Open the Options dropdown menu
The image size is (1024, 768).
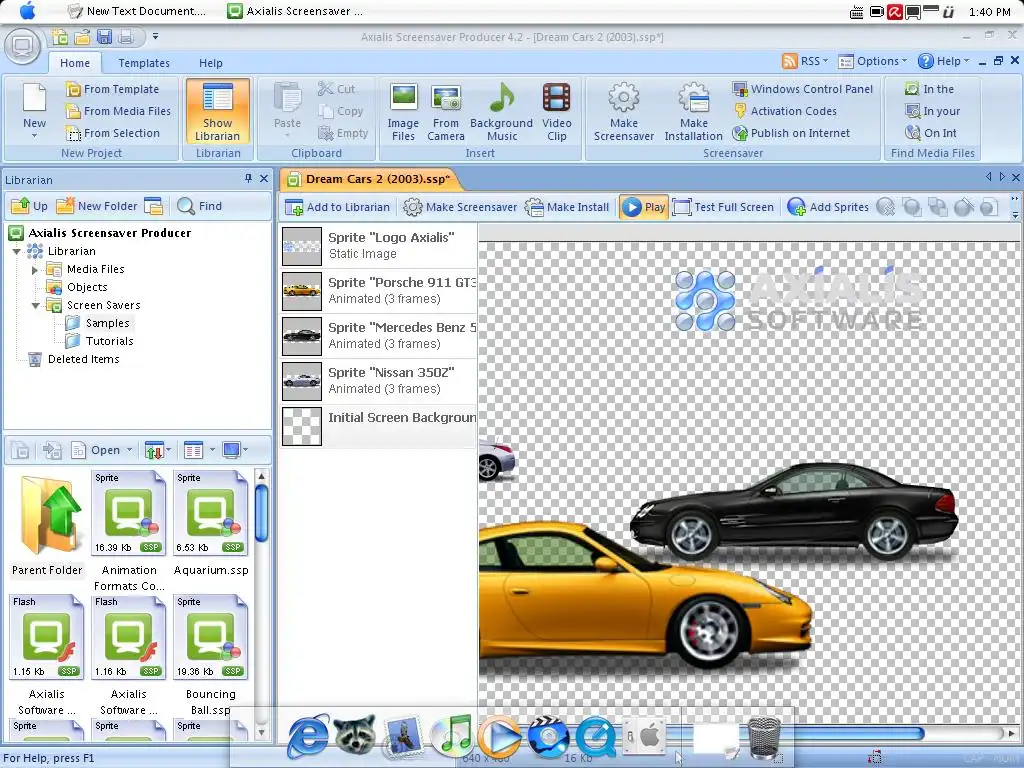pyautogui.click(x=872, y=61)
